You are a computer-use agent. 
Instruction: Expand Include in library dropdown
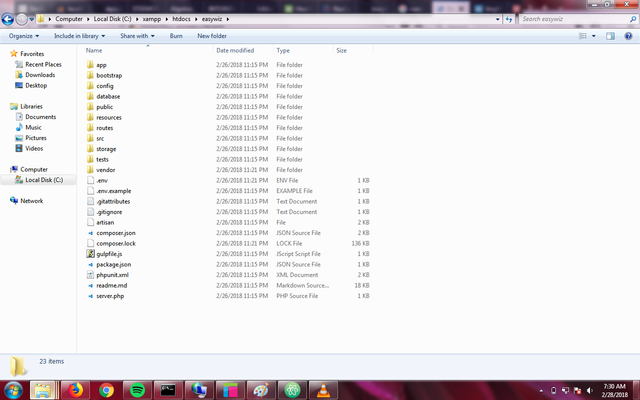click(x=80, y=36)
